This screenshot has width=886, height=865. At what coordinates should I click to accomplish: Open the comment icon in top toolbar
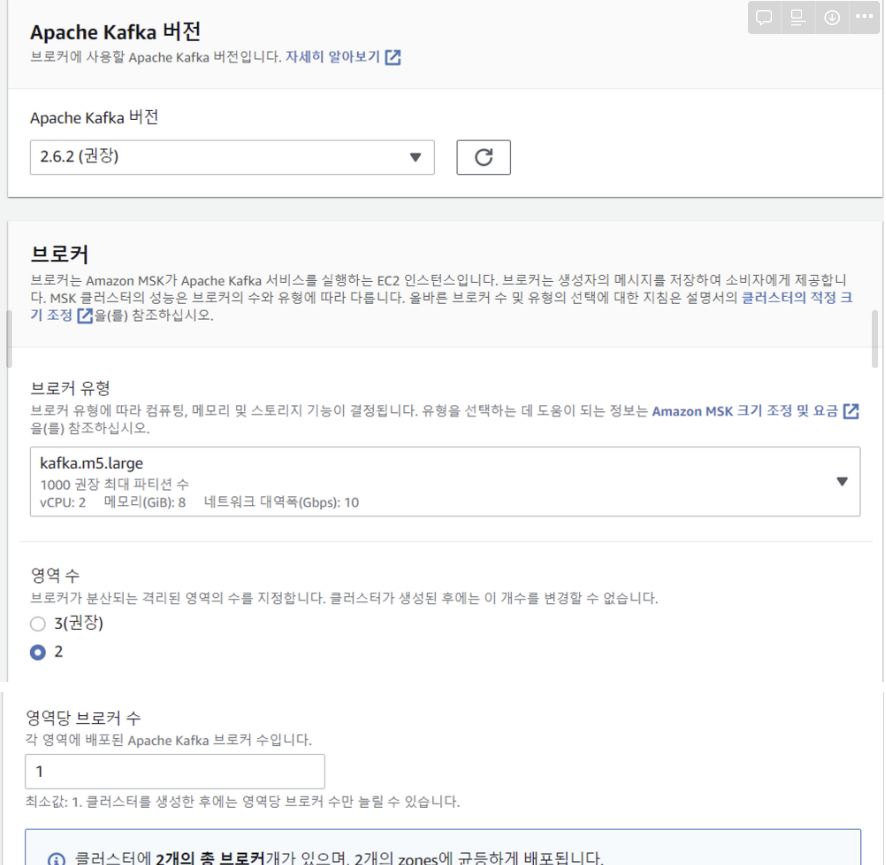pos(764,18)
